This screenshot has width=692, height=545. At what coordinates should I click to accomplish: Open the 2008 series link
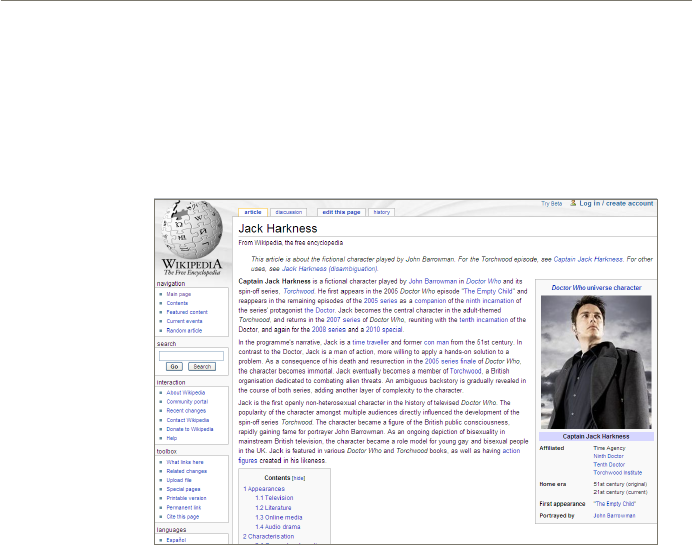(x=329, y=329)
